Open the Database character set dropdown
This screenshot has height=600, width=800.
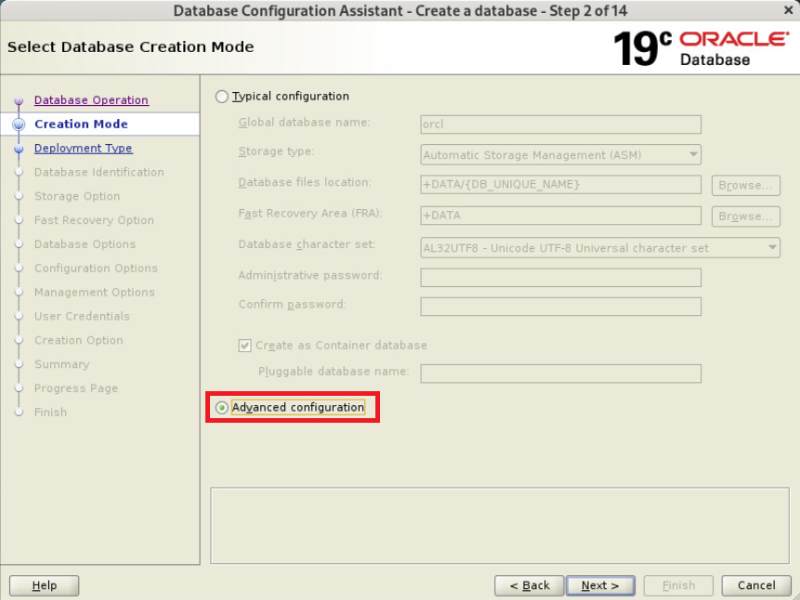click(600, 248)
